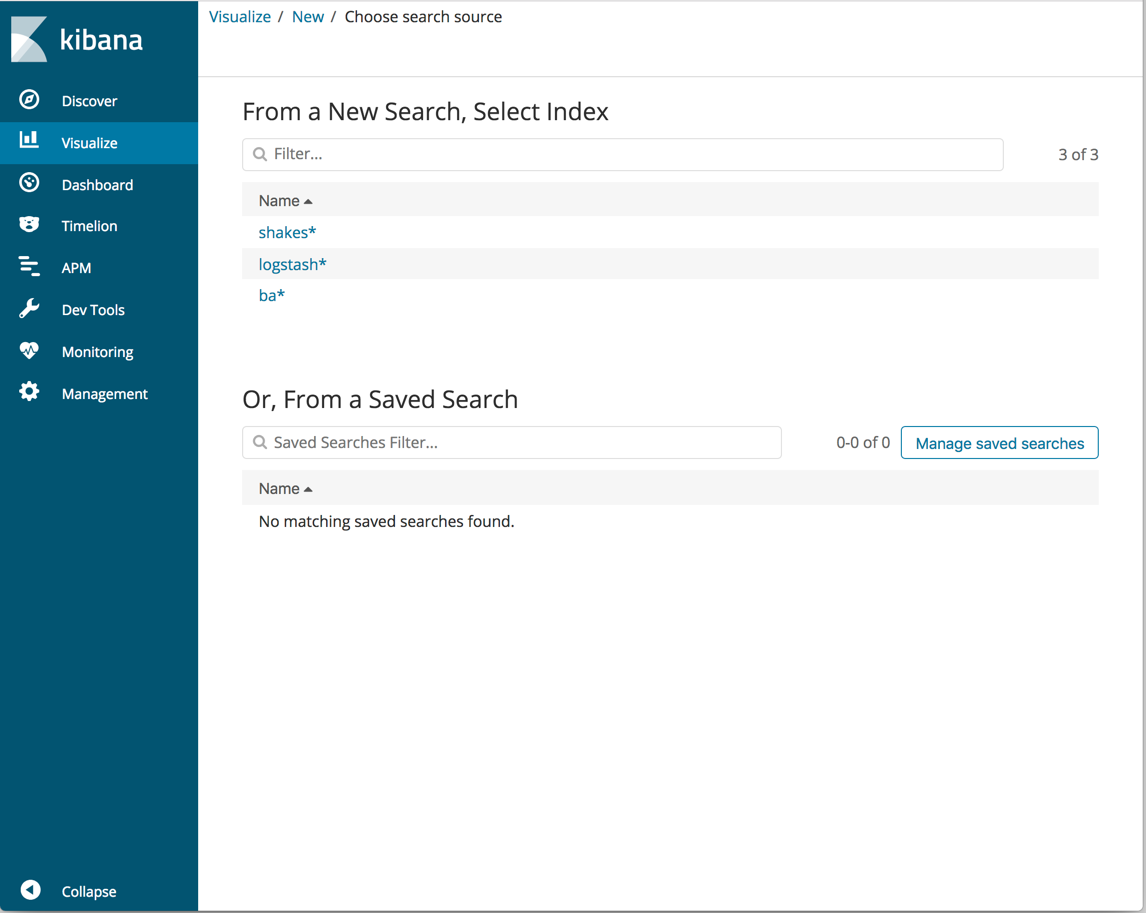Select the ba* index pattern

pos(271,295)
